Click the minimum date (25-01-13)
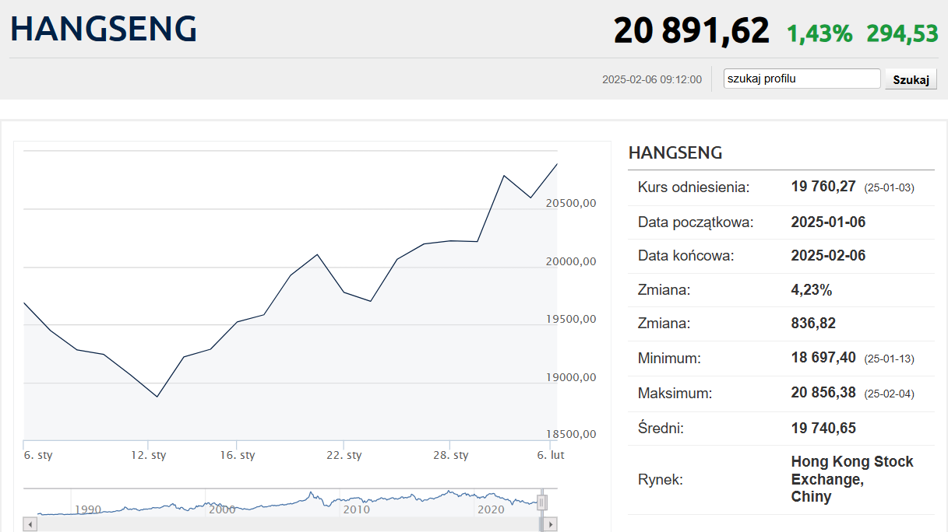This screenshot has height=532, width=948. point(889,359)
